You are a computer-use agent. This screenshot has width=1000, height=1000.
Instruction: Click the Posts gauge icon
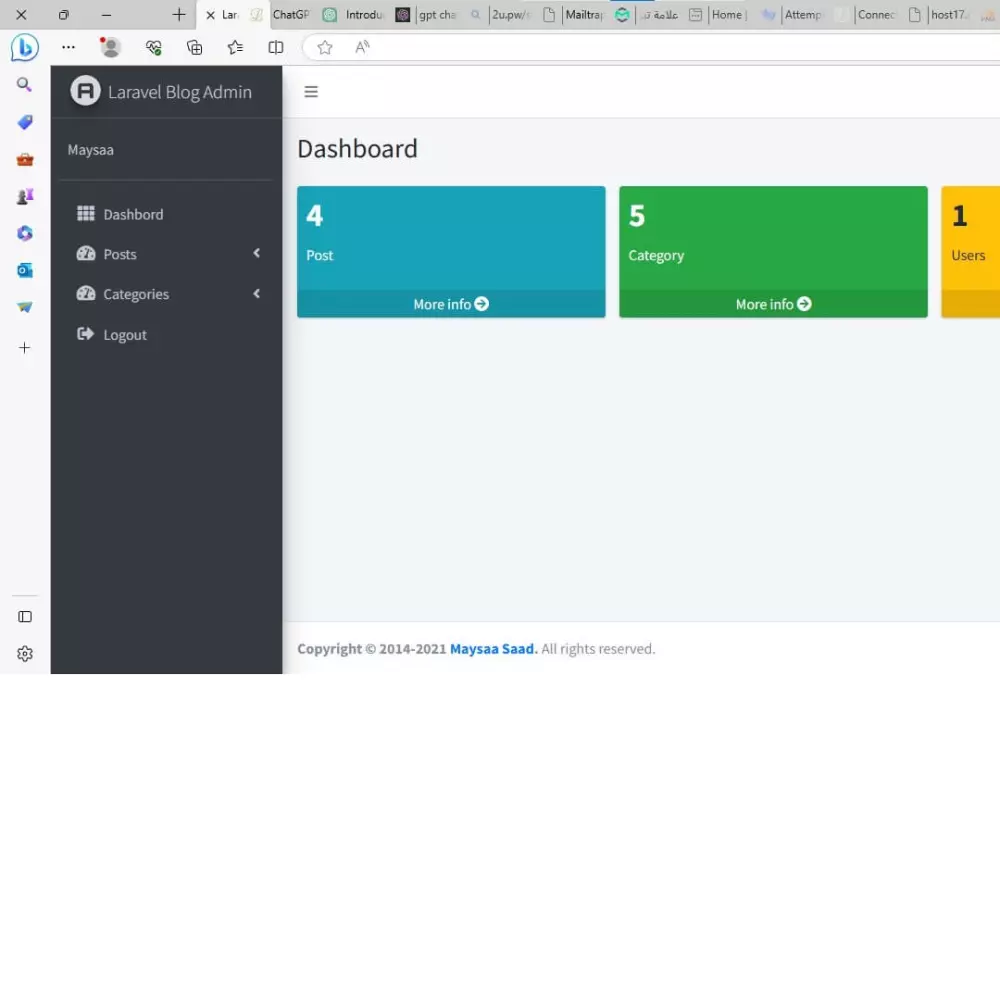(x=85, y=254)
